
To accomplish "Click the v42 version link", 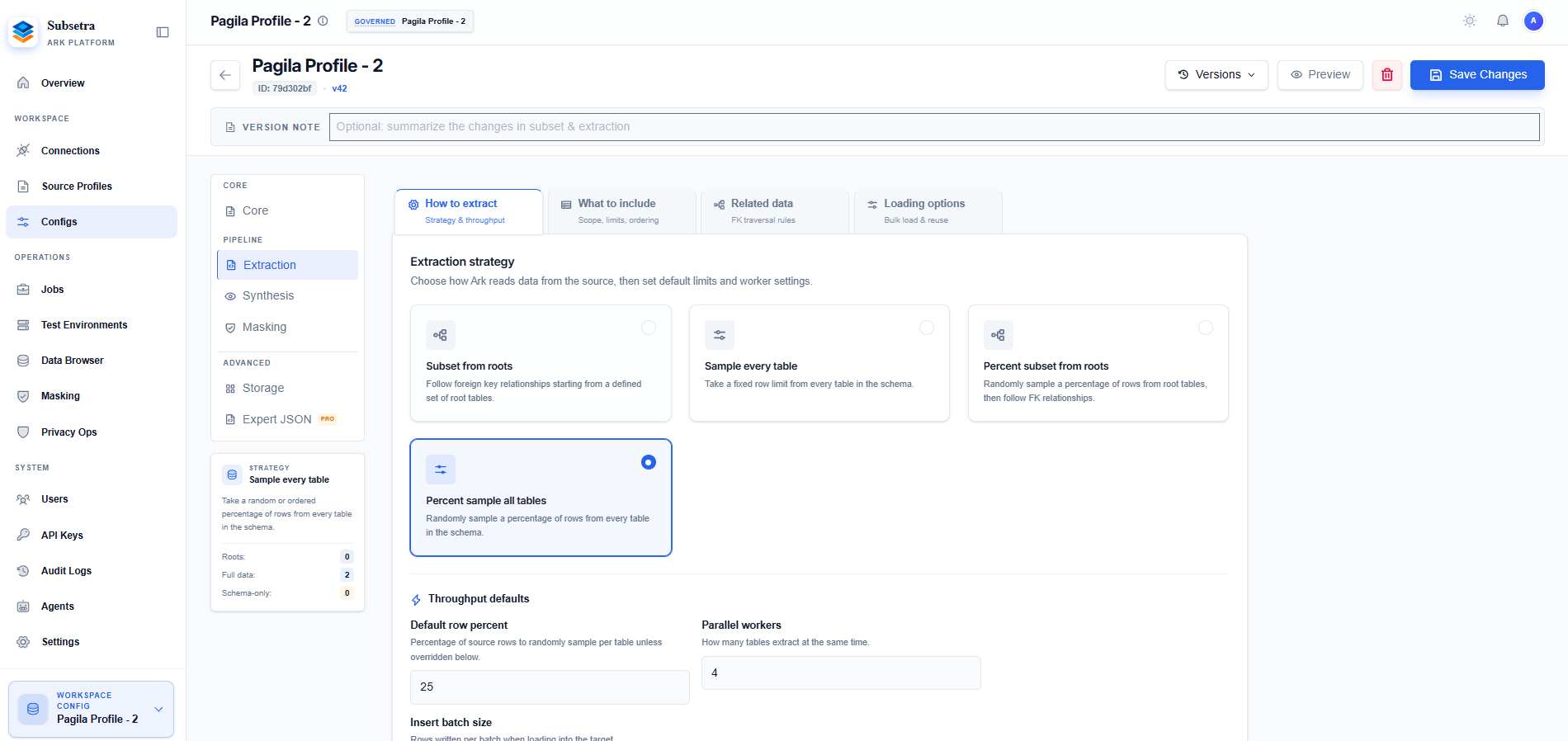I will 339,88.
